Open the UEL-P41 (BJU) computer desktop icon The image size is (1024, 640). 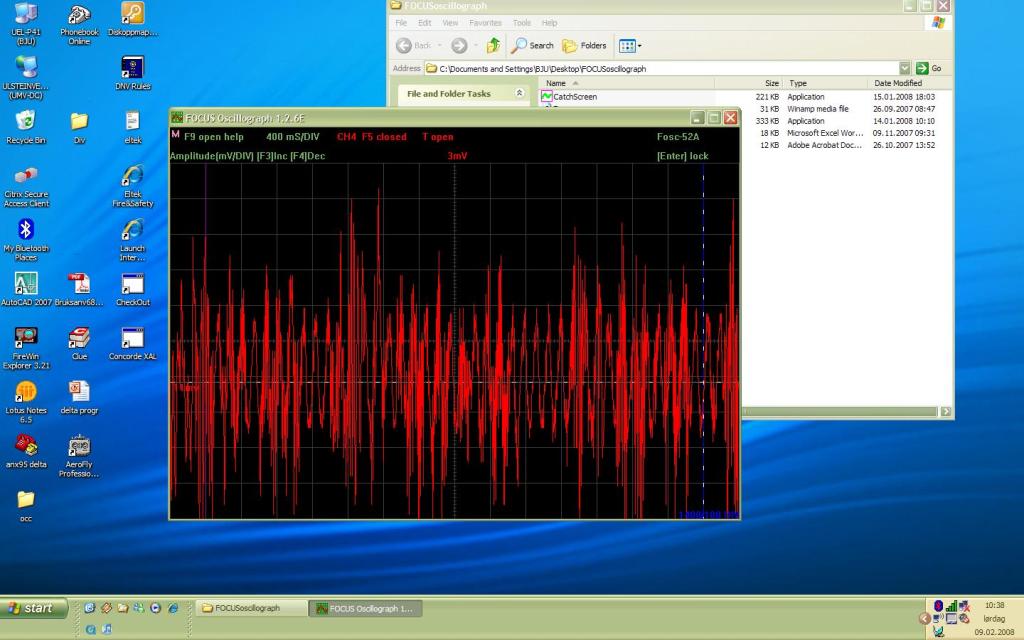coord(26,23)
